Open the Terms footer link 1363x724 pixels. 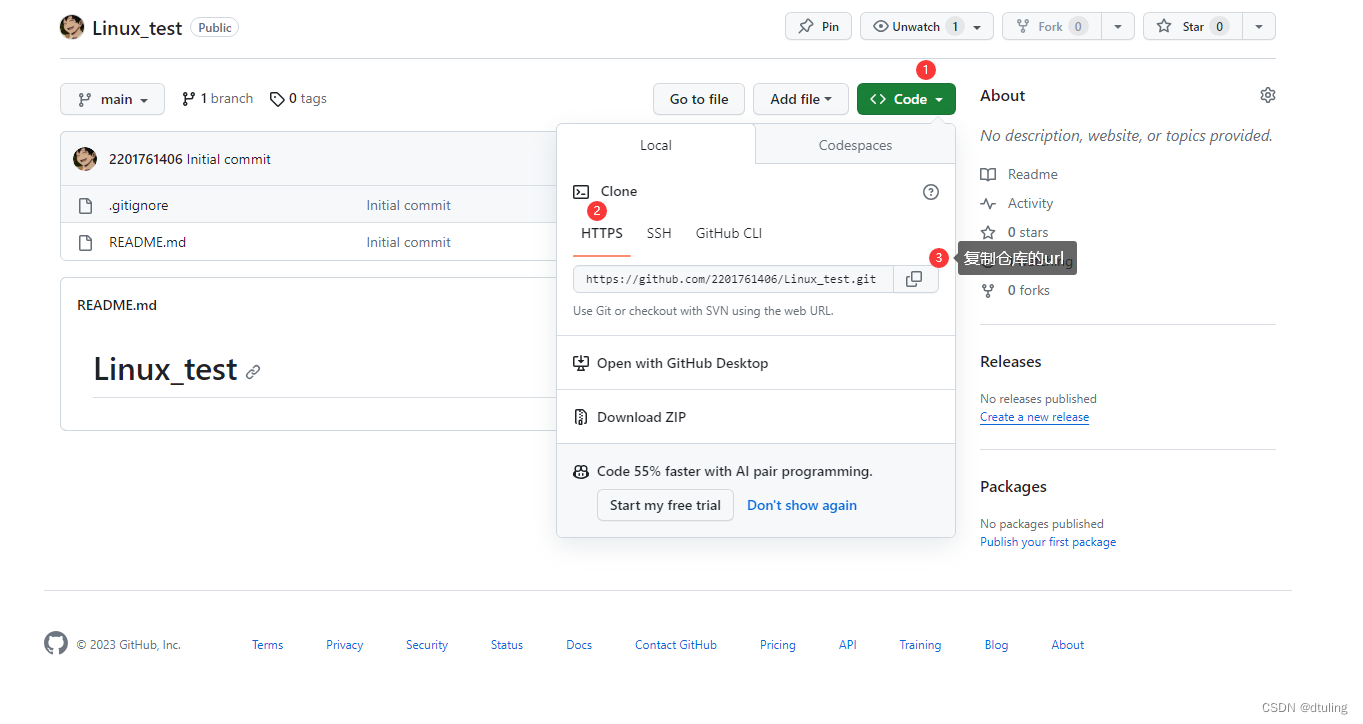click(267, 645)
